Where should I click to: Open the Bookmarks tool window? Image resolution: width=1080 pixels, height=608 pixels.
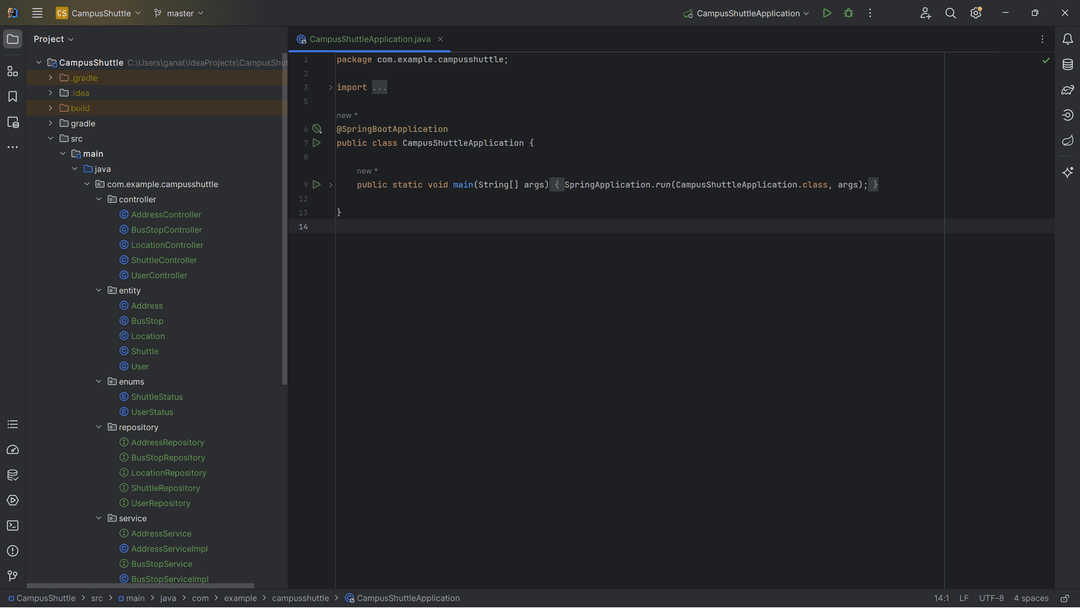pyautogui.click(x=12, y=97)
